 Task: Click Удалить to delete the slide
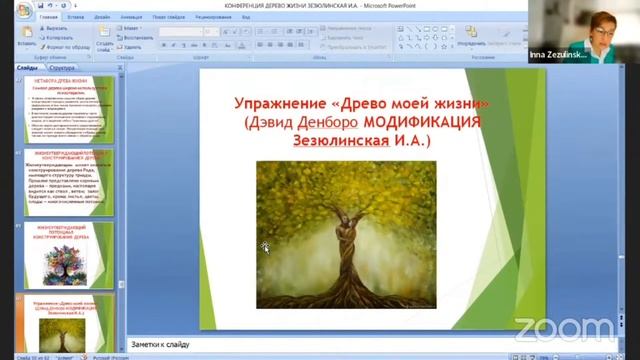(129, 47)
